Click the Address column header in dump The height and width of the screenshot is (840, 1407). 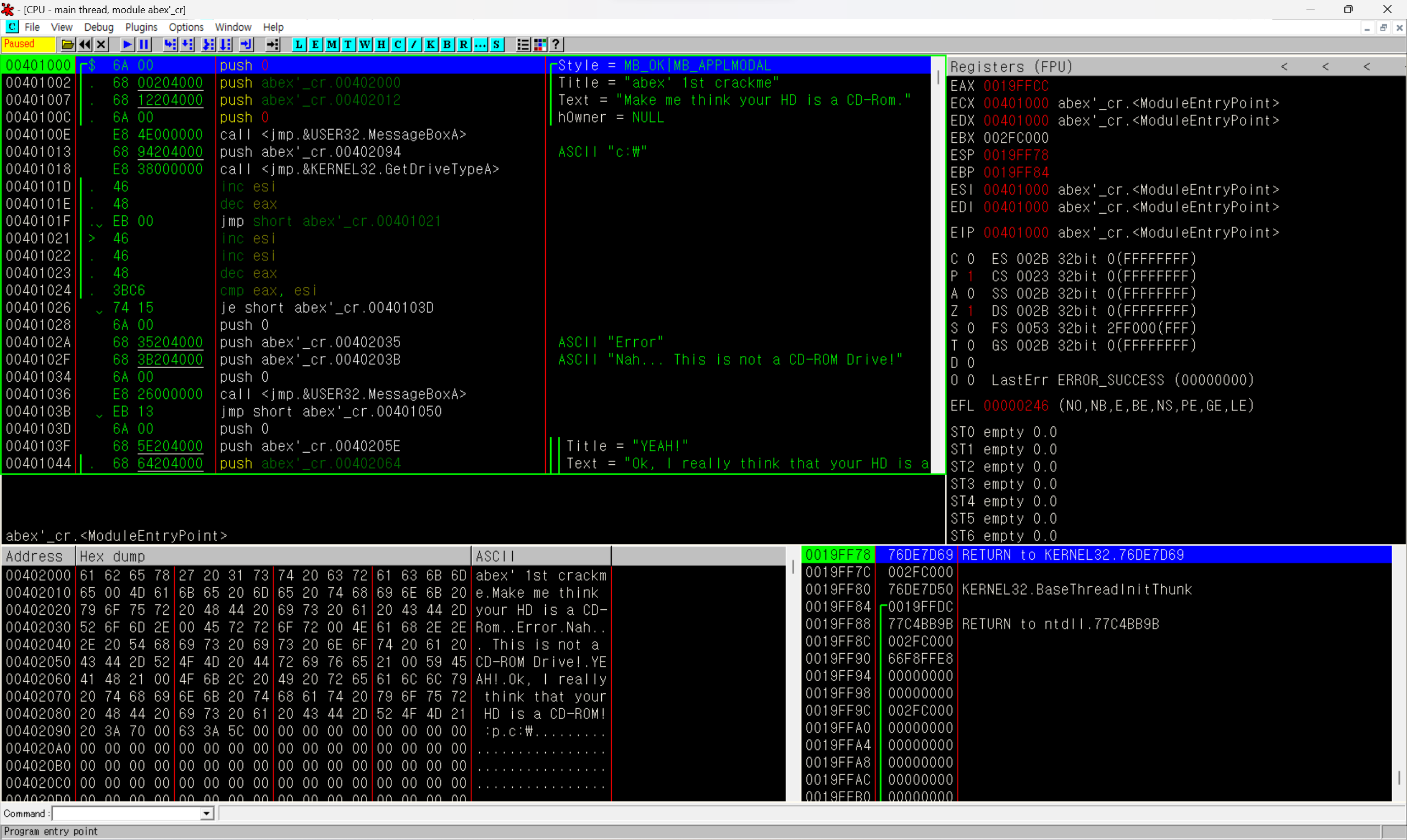tap(38, 556)
